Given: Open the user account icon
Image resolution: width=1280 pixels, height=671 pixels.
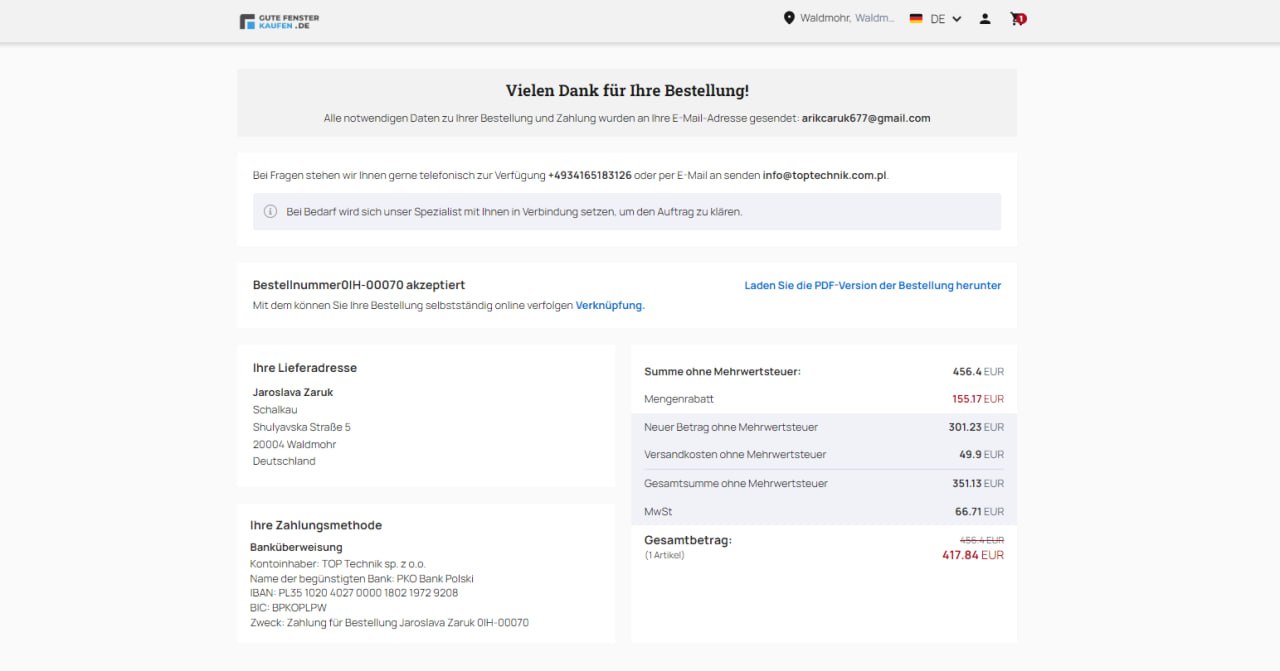Looking at the screenshot, I should pyautogui.click(x=985, y=18).
